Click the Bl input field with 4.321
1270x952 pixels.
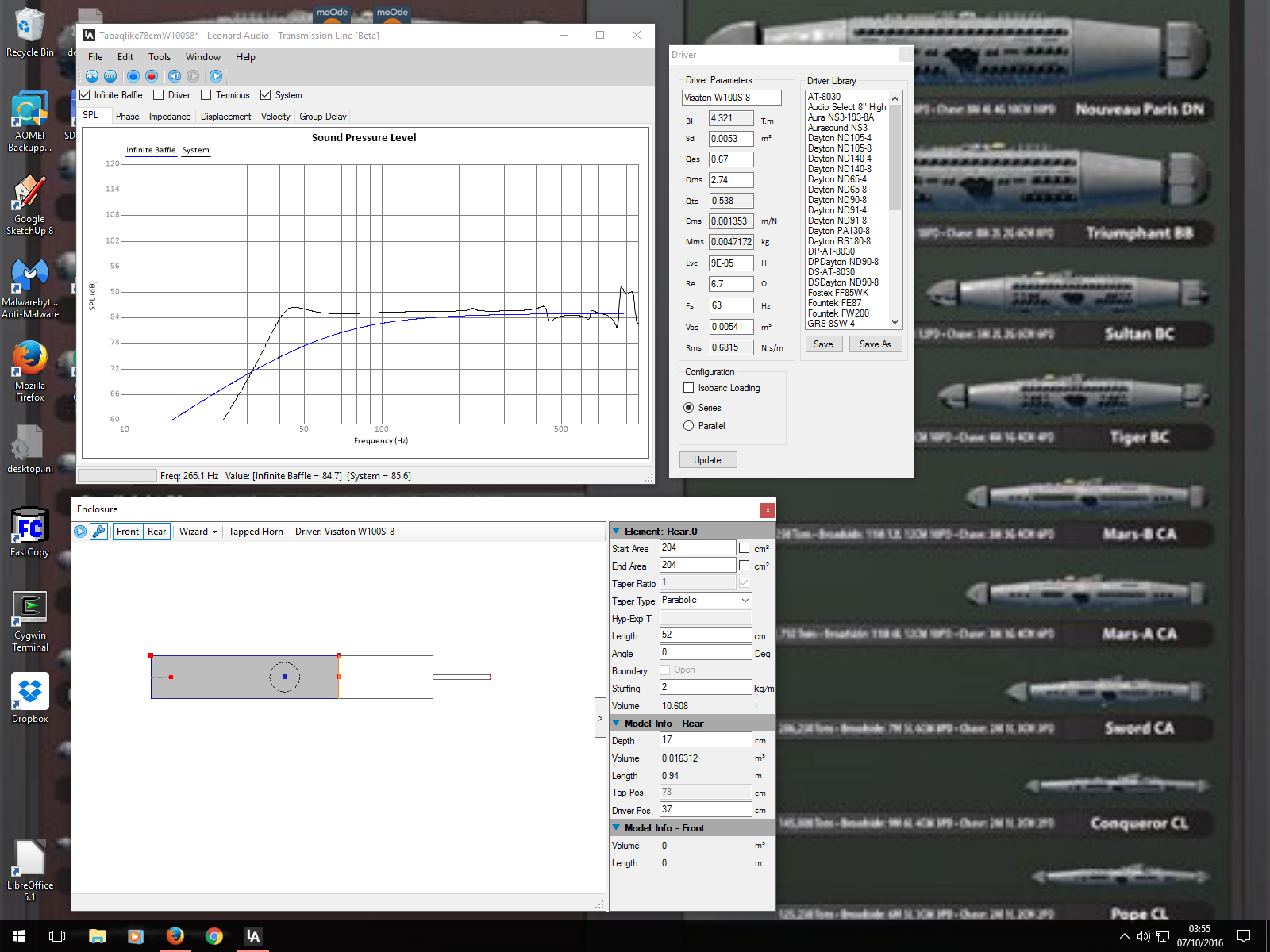tap(731, 118)
